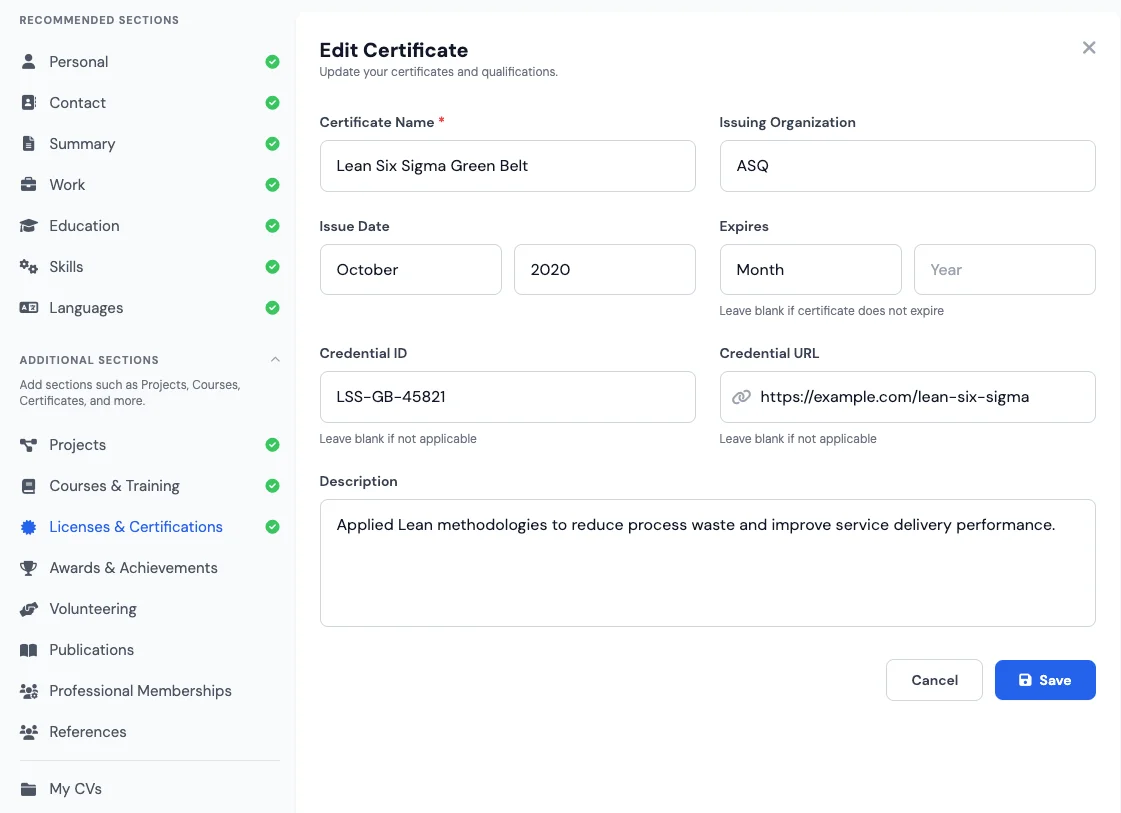This screenshot has width=1121, height=813.
Task: Collapse the Additional Sections chevron
Action: 275,360
